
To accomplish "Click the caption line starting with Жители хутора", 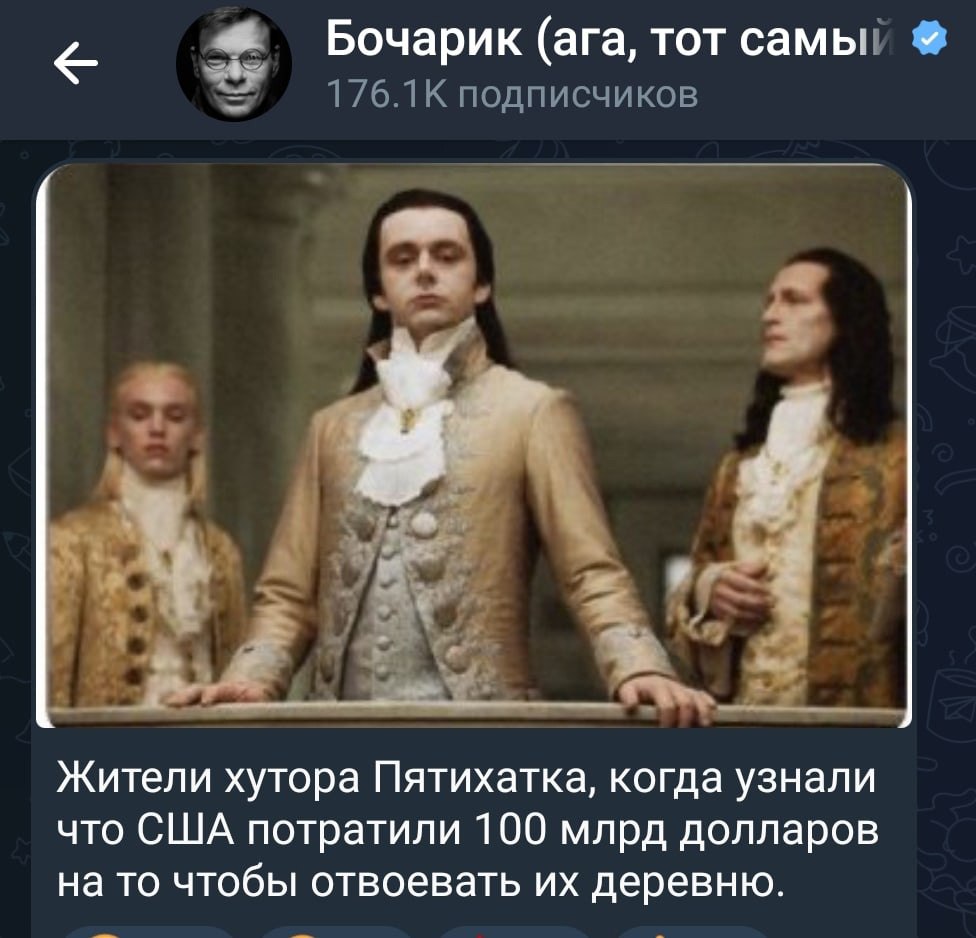I will 466,778.
